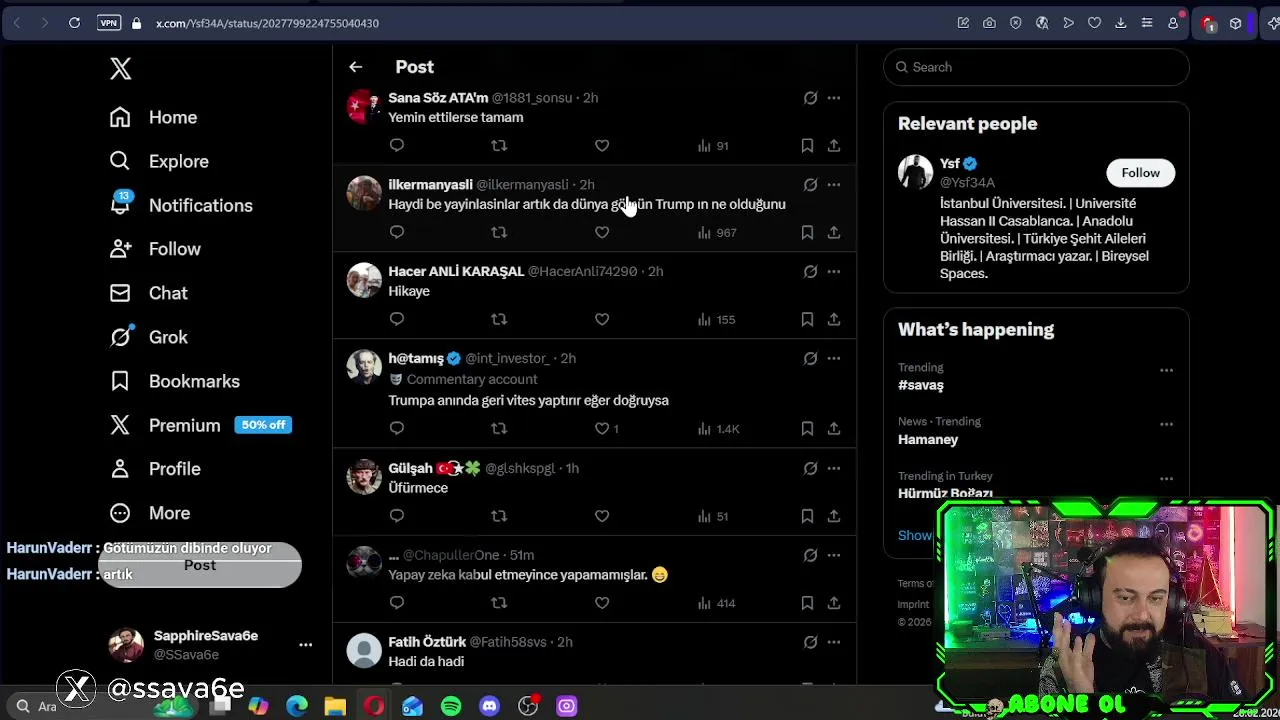Open browser downloads icon in toolbar
The height and width of the screenshot is (720, 1280).
pos(1120,23)
